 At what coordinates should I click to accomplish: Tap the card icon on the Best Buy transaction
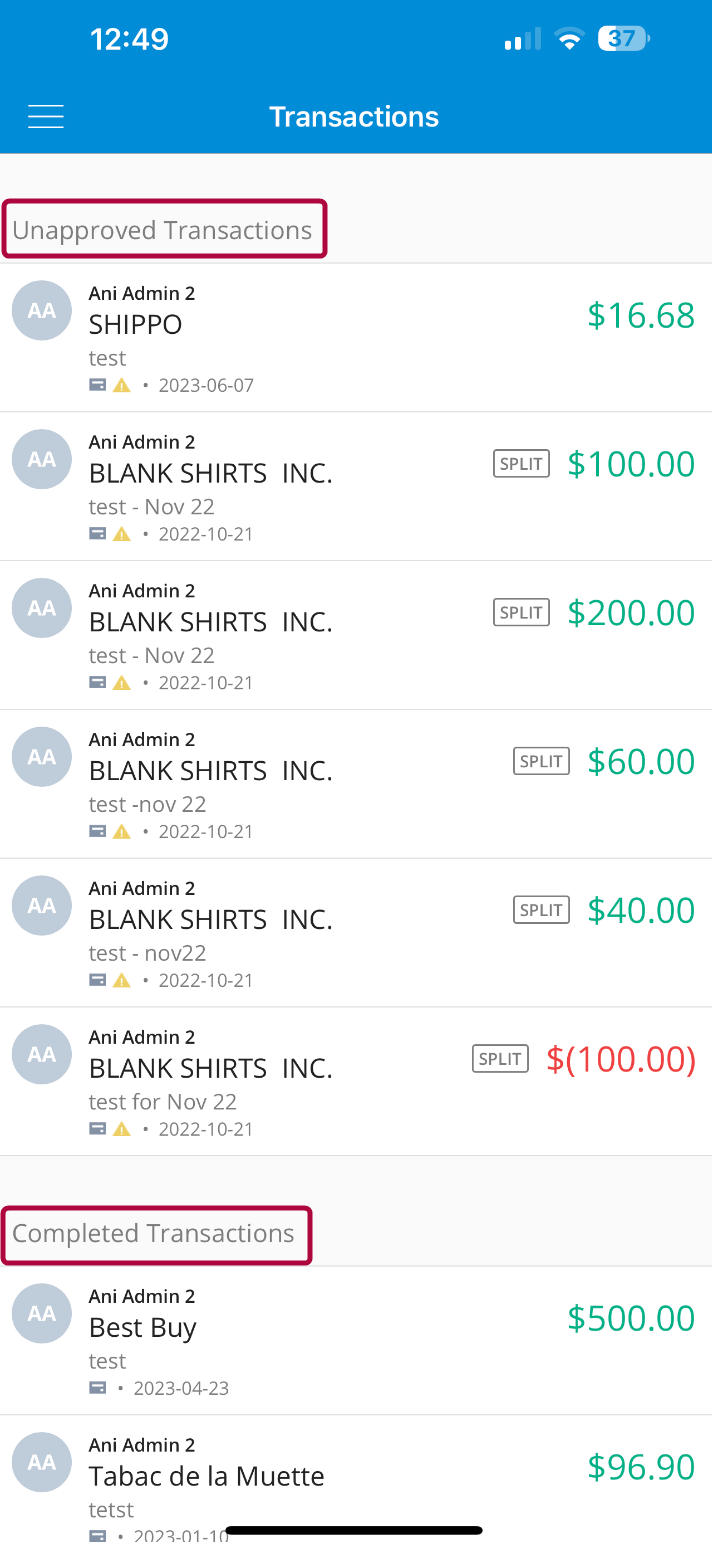tap(96, 1387)
